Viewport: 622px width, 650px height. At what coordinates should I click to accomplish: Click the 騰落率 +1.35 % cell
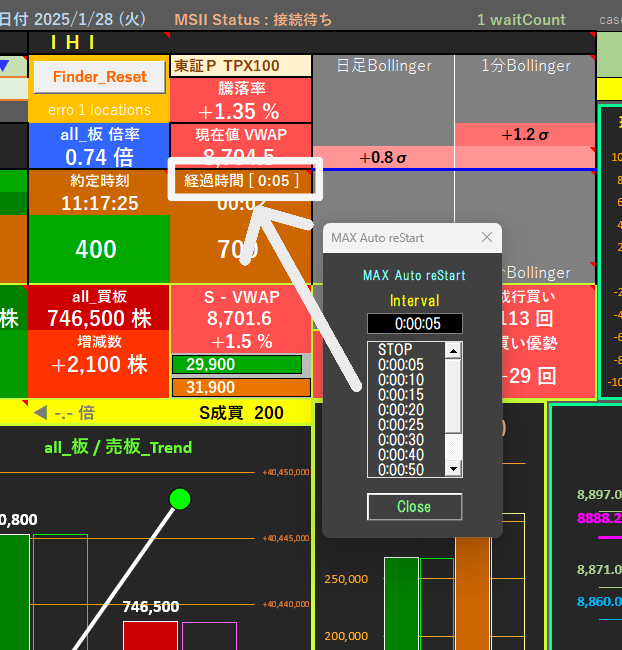[241, 100]
